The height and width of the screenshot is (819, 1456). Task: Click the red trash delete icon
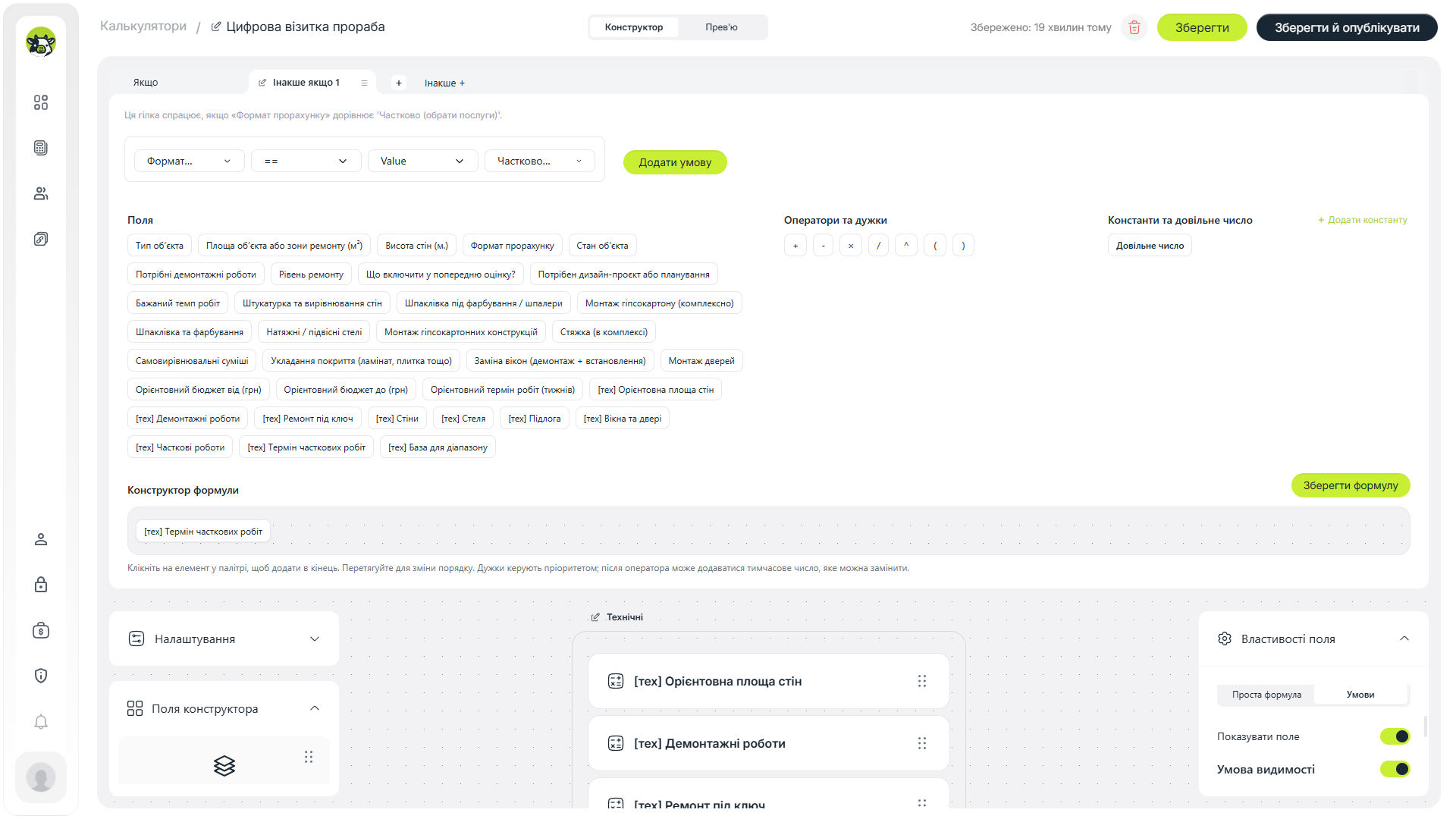pos(1134,27)
